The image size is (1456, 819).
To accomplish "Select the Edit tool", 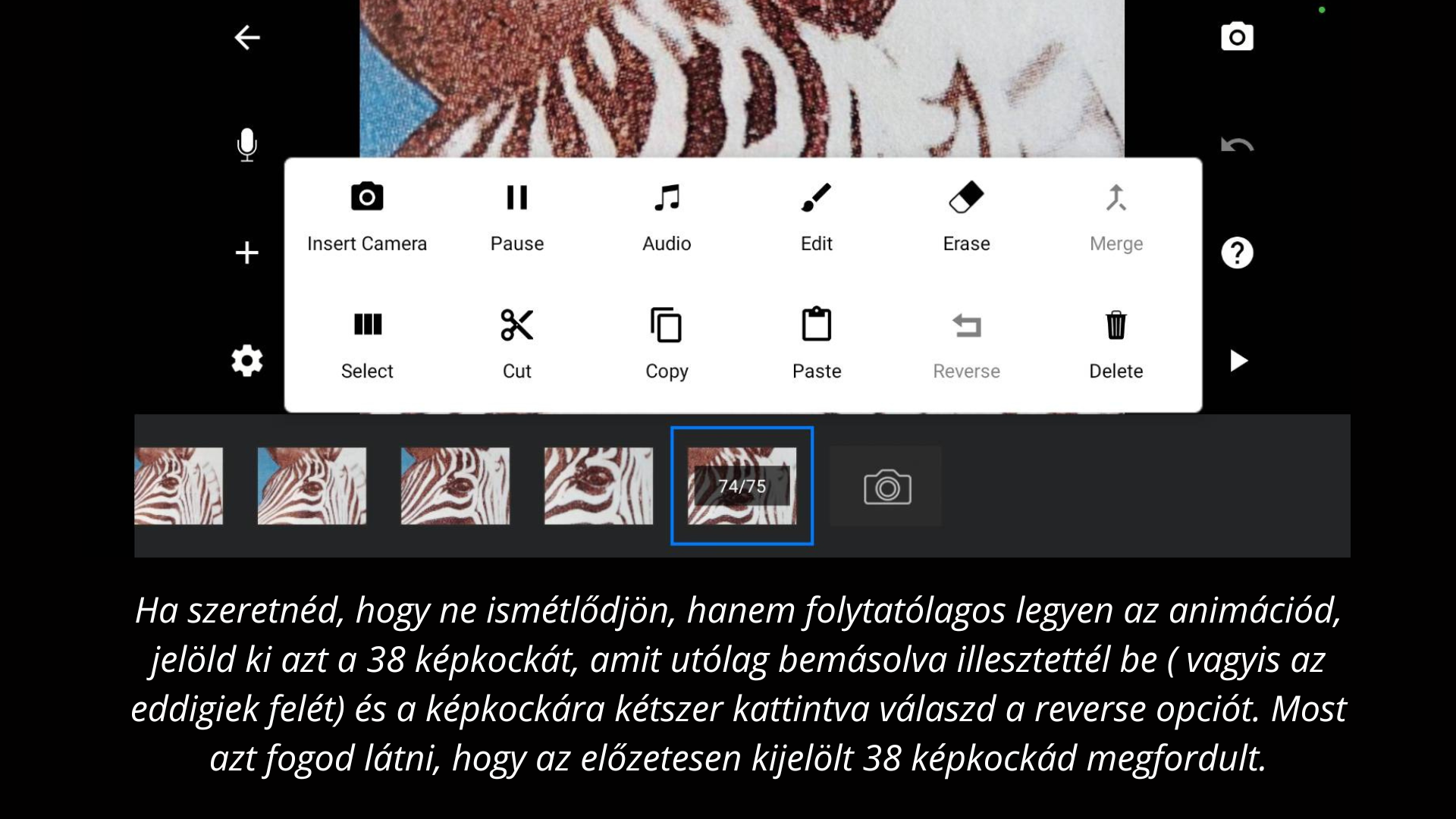I will pyautogui.click(x=817, y=215).
